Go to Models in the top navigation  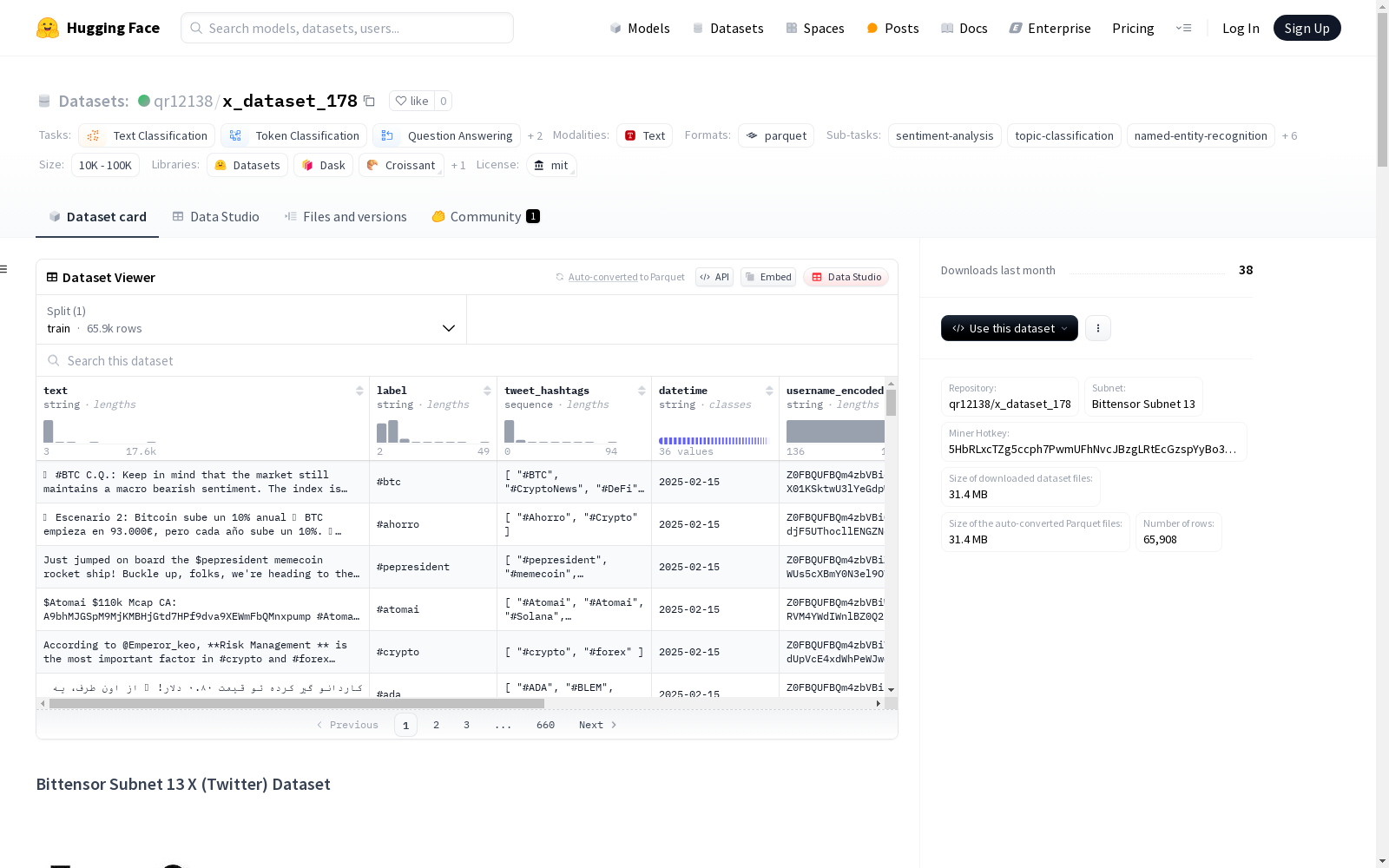640,28
